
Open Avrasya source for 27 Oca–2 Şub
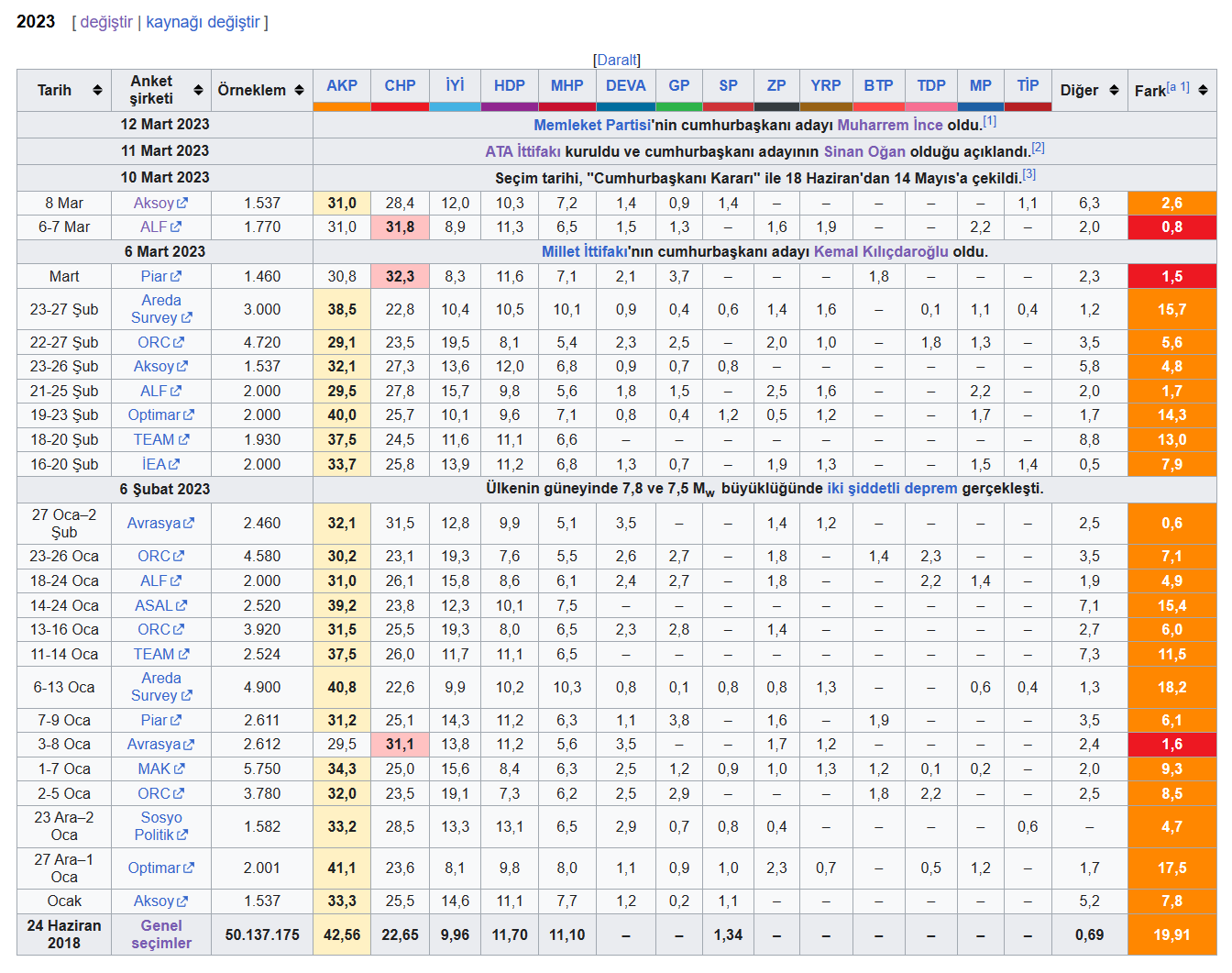click(160, 523)
